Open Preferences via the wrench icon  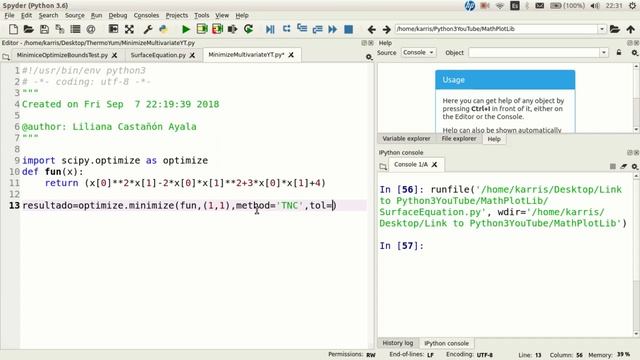click(x=148, y=29)
